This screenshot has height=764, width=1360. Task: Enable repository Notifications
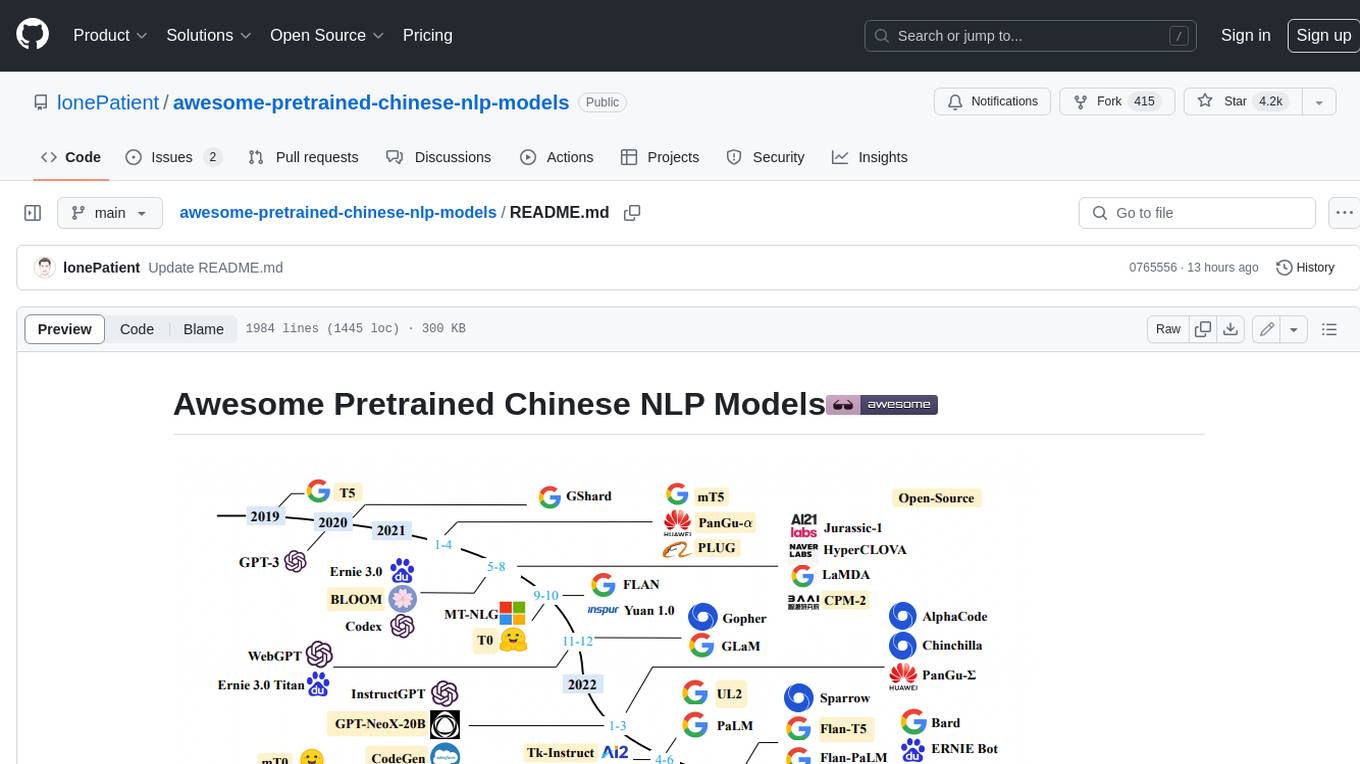[992, 102]
